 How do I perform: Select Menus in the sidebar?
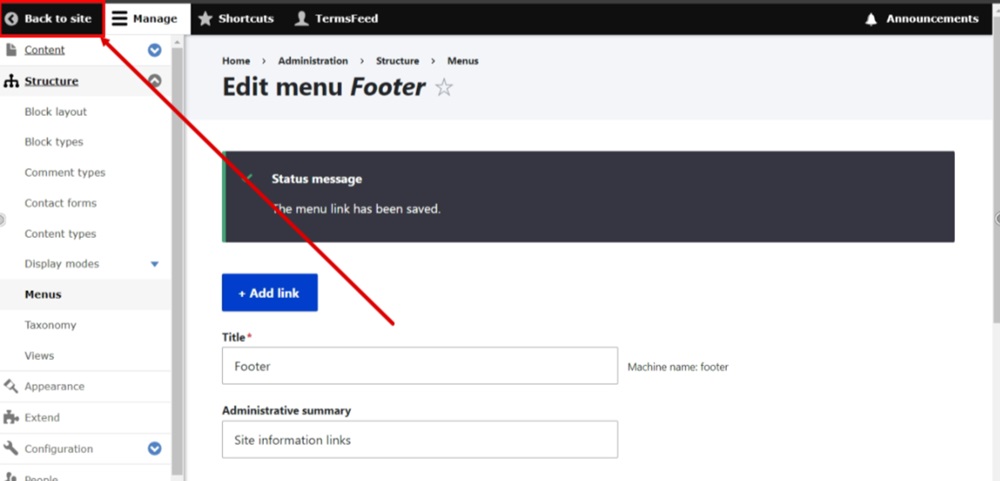[x=43, y=294]
